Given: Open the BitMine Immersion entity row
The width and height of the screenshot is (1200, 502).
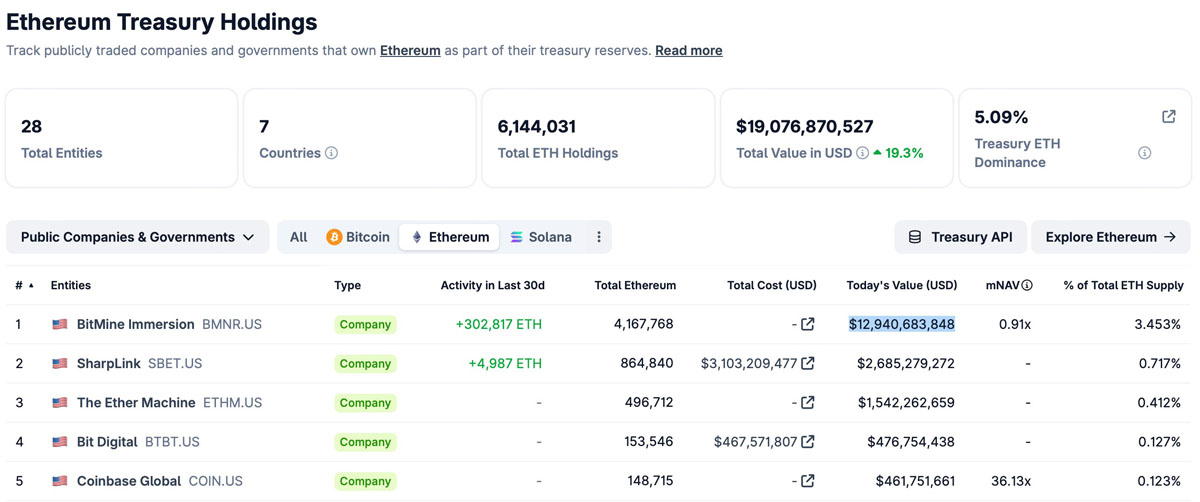Looking at the screenshot, I should point(136,324).
